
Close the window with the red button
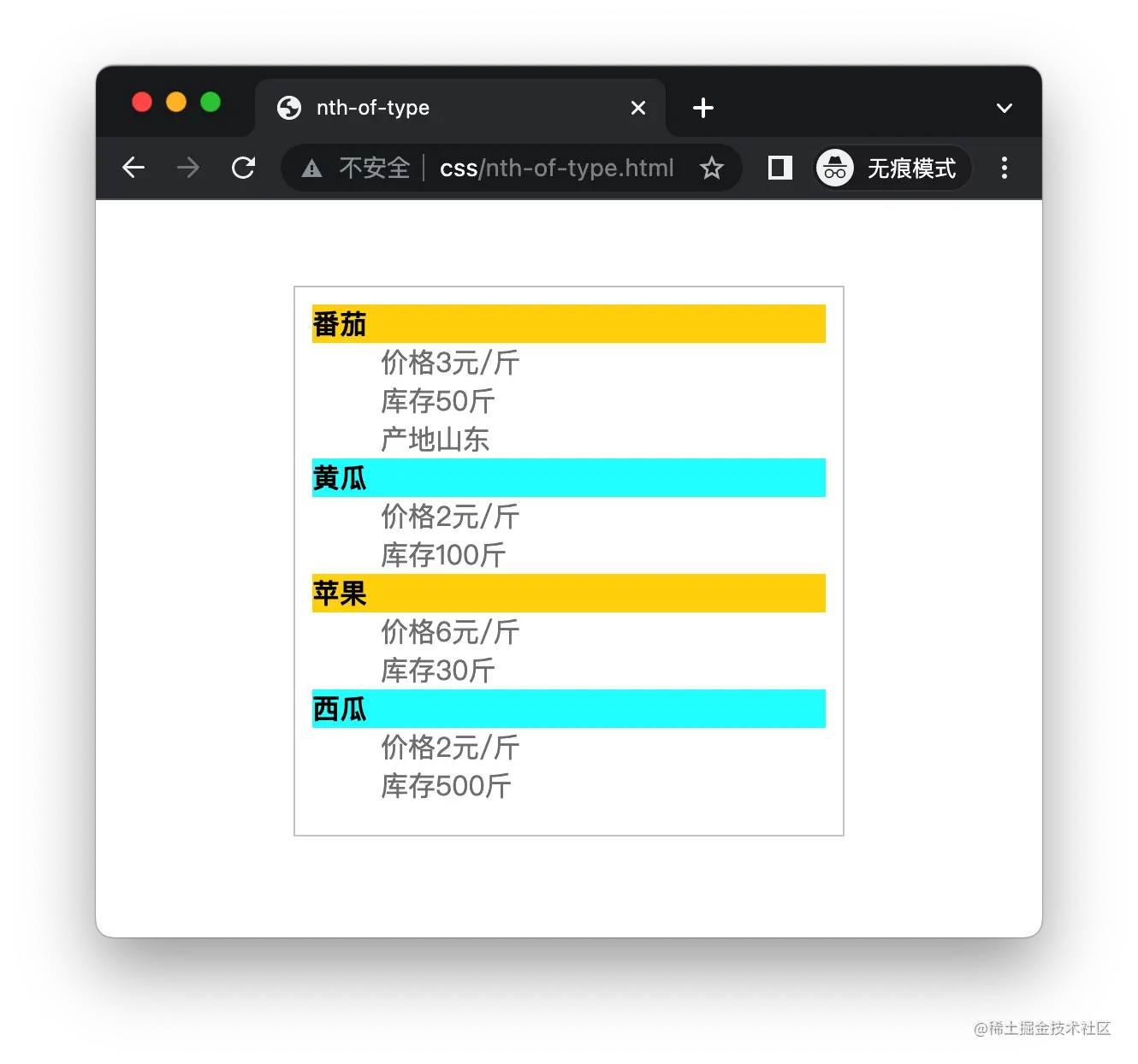click(142, 103)
